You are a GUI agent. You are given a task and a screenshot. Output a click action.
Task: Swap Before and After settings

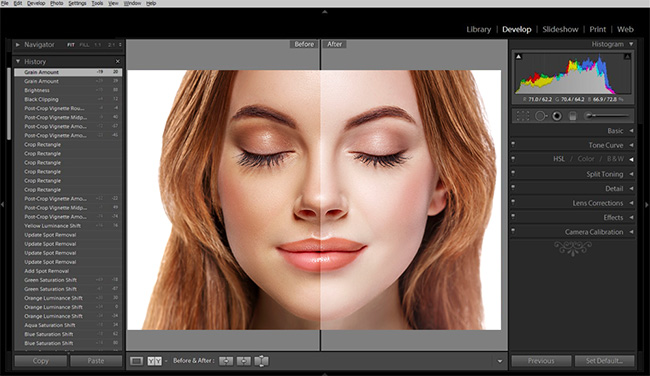[x=261, y=361]
